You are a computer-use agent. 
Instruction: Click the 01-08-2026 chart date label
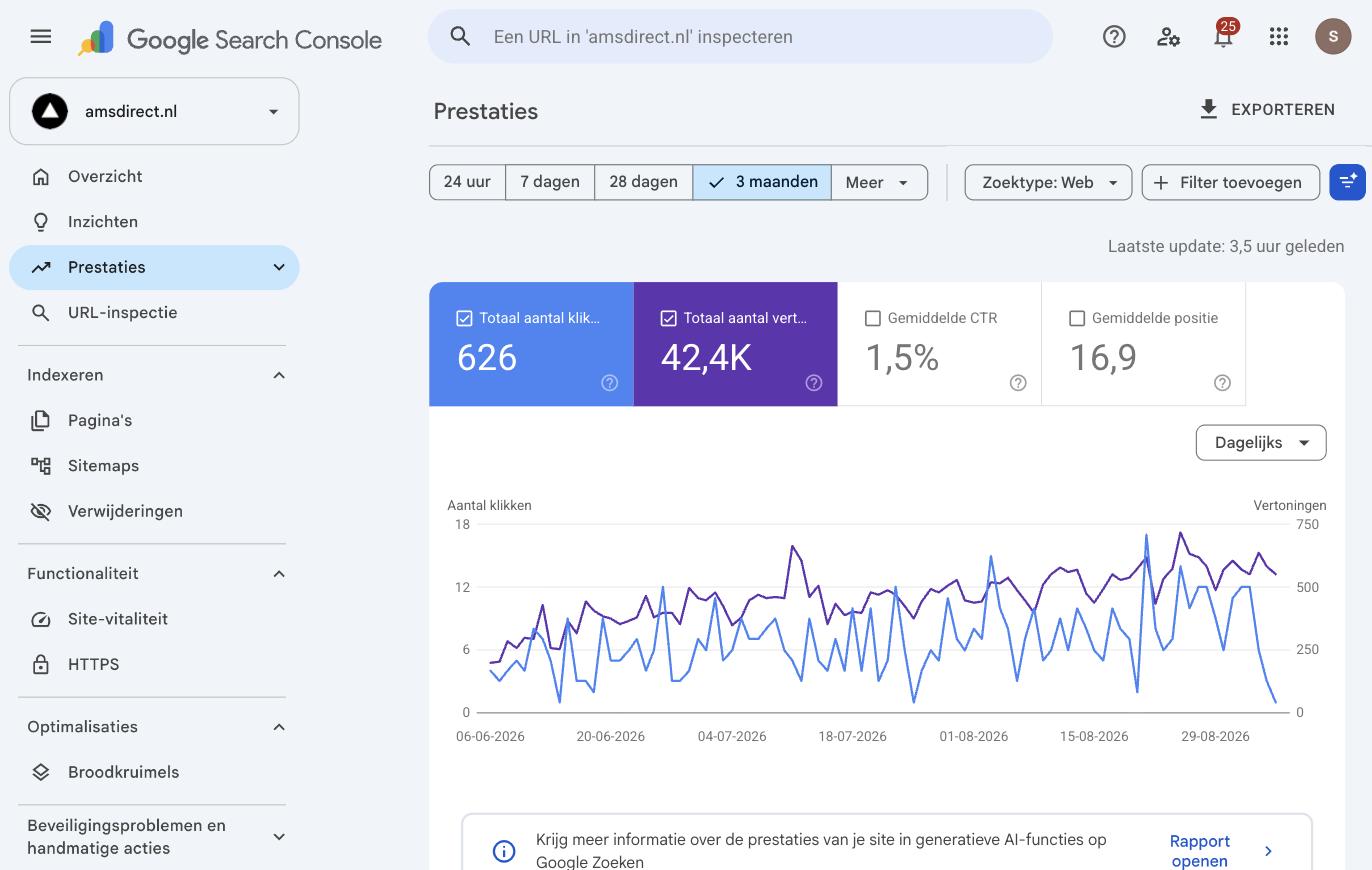point(973,736)
